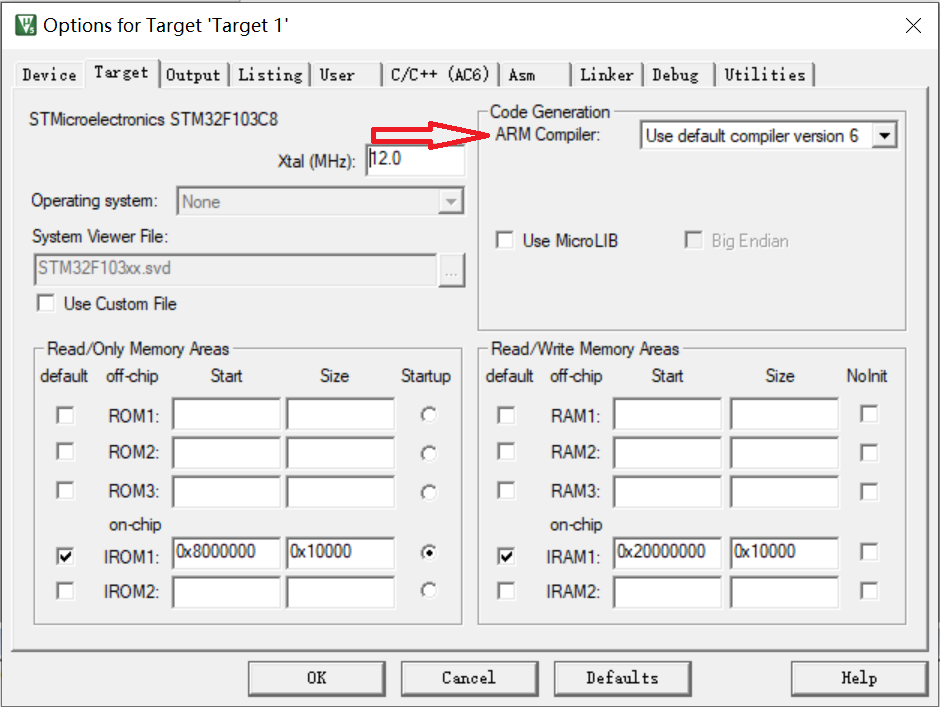
Task: Enable NoInit for RAM3
Action: pos(869,492)
